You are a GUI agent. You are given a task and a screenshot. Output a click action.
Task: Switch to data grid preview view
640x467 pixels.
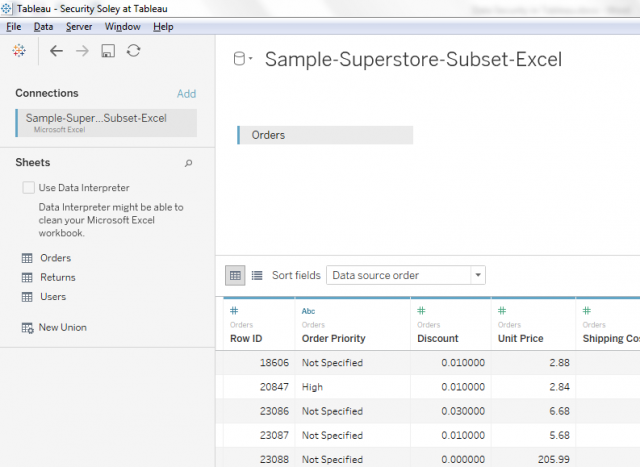pos(235,275)
